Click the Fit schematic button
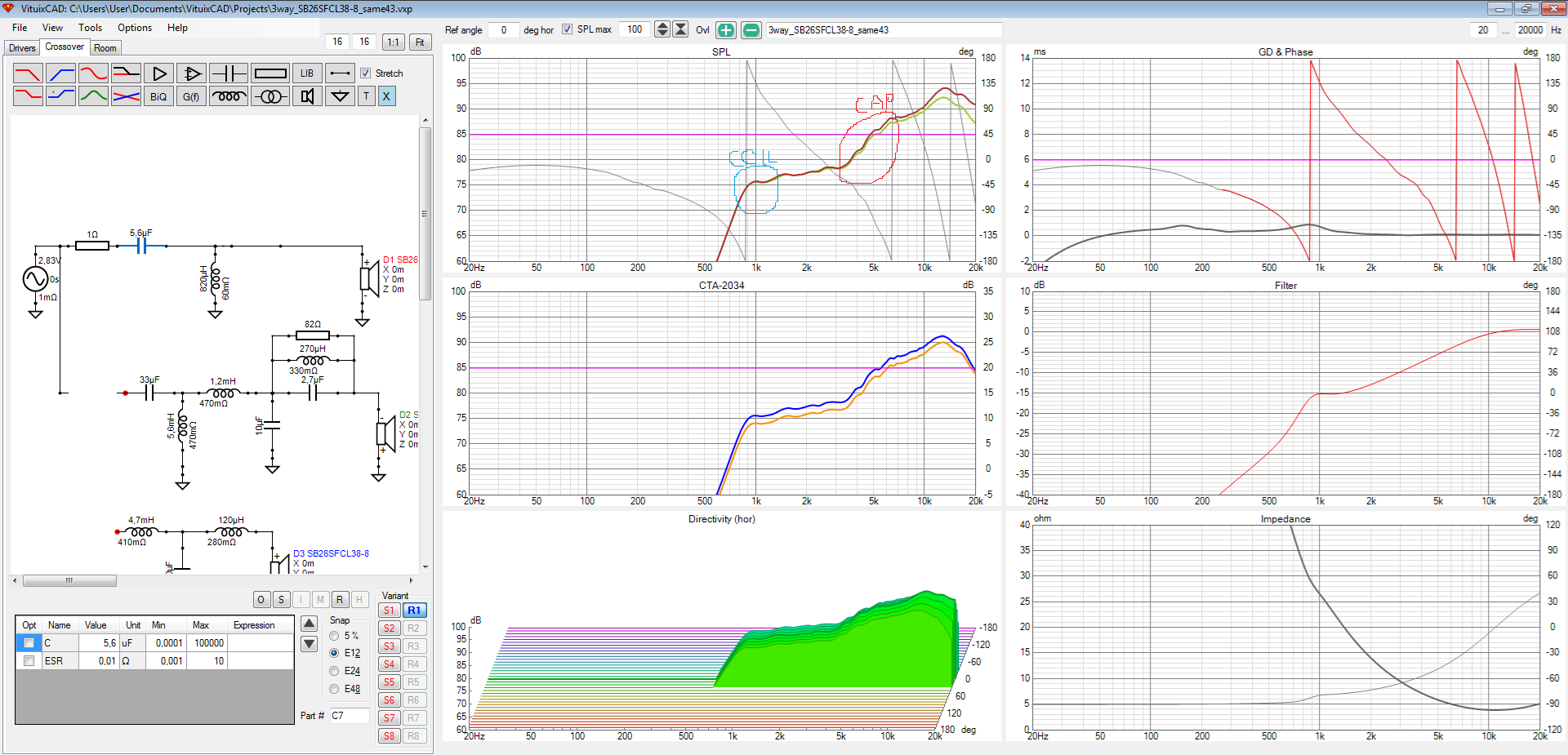The width and height of the screenshot is (1568, 755). 420,42
